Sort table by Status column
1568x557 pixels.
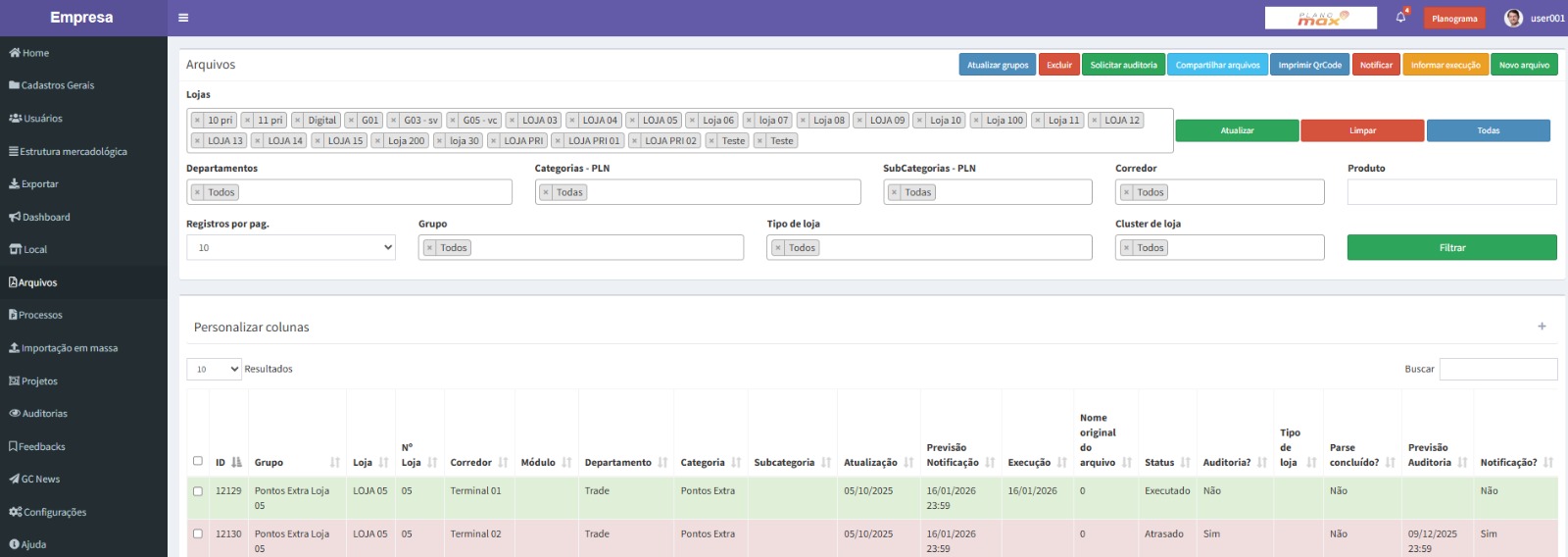pos(1185,462)
